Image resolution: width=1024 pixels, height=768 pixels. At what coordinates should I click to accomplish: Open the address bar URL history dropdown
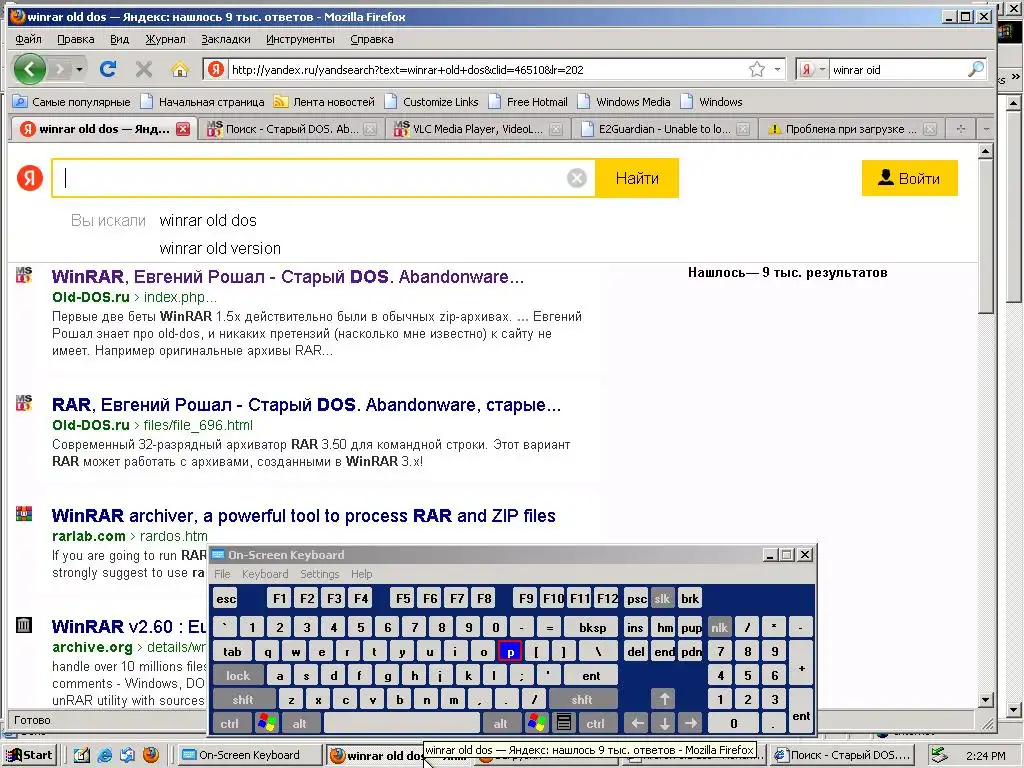[x=777, y=69]
